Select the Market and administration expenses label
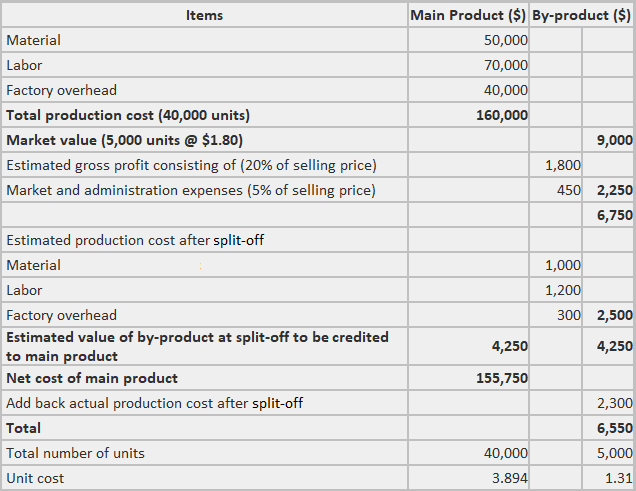The width and height of the screenshot is (636, 491). [191, 190]
